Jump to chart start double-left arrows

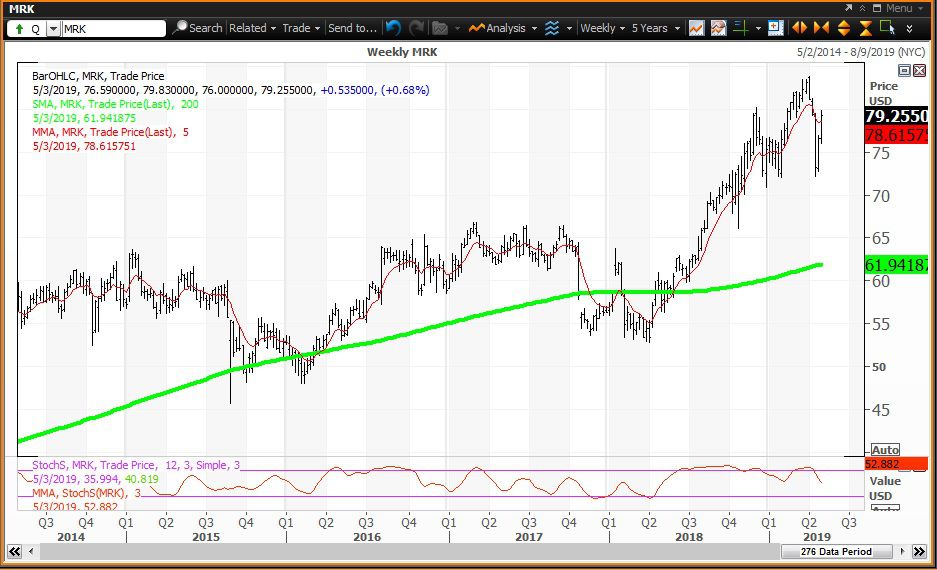point(14,551)
